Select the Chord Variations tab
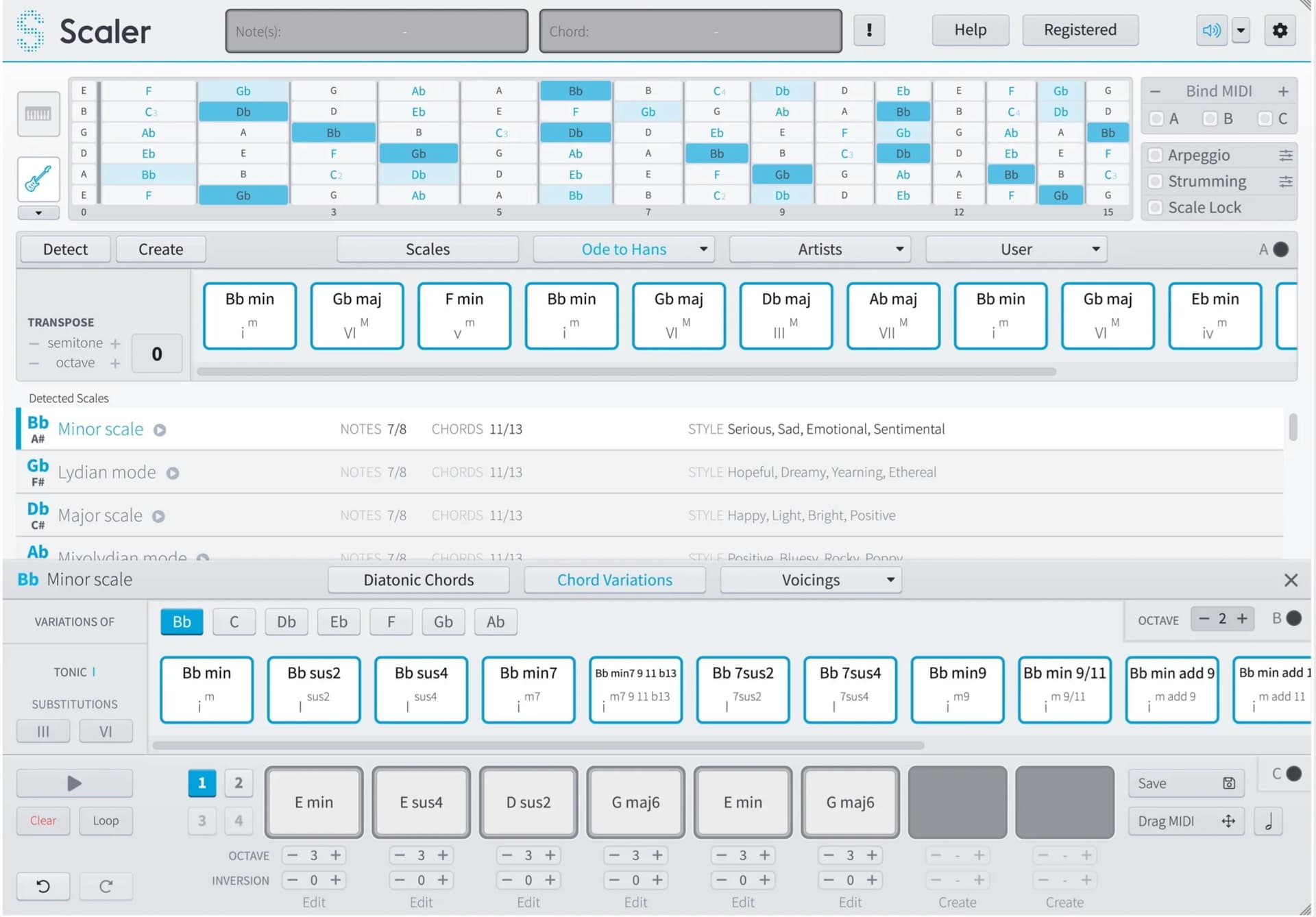Image resolution: width=1316 pixels, height=917 pixels. point(614,580)
